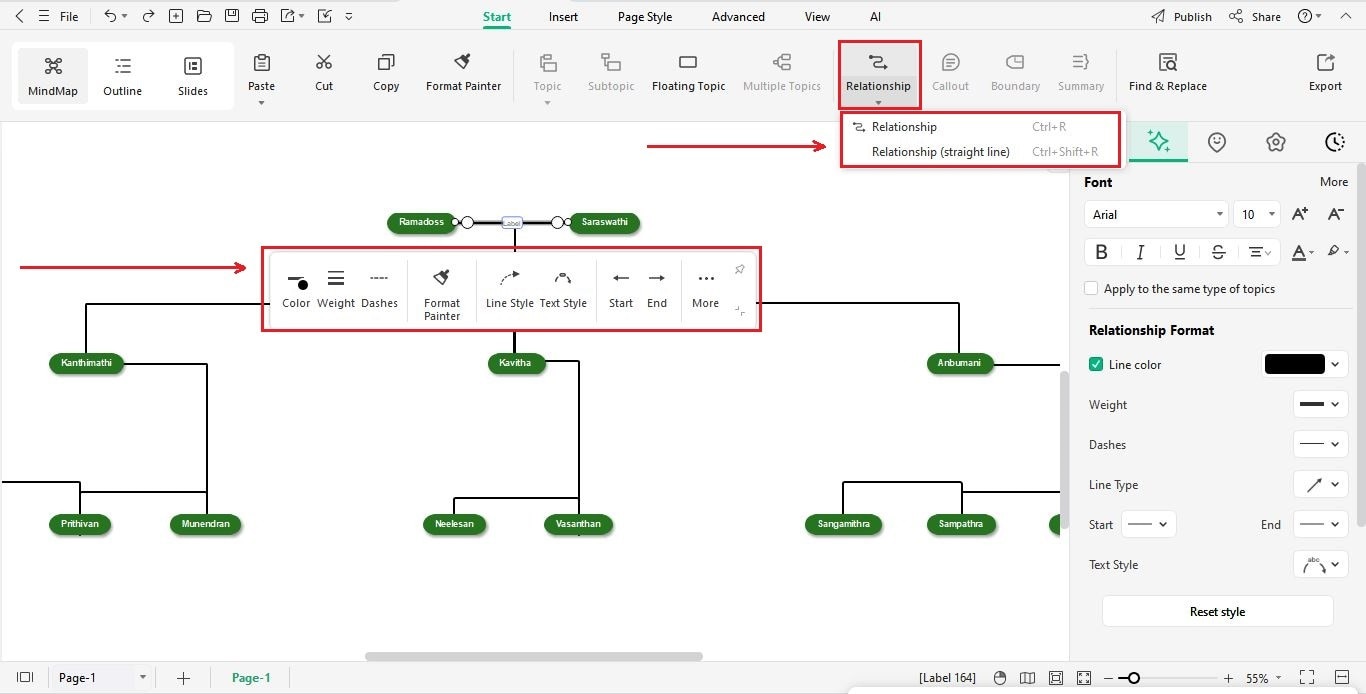Toggle Underline formatting
Image resolution: width=1366 pixels, height=694 pixels.
click(1180, 252)
